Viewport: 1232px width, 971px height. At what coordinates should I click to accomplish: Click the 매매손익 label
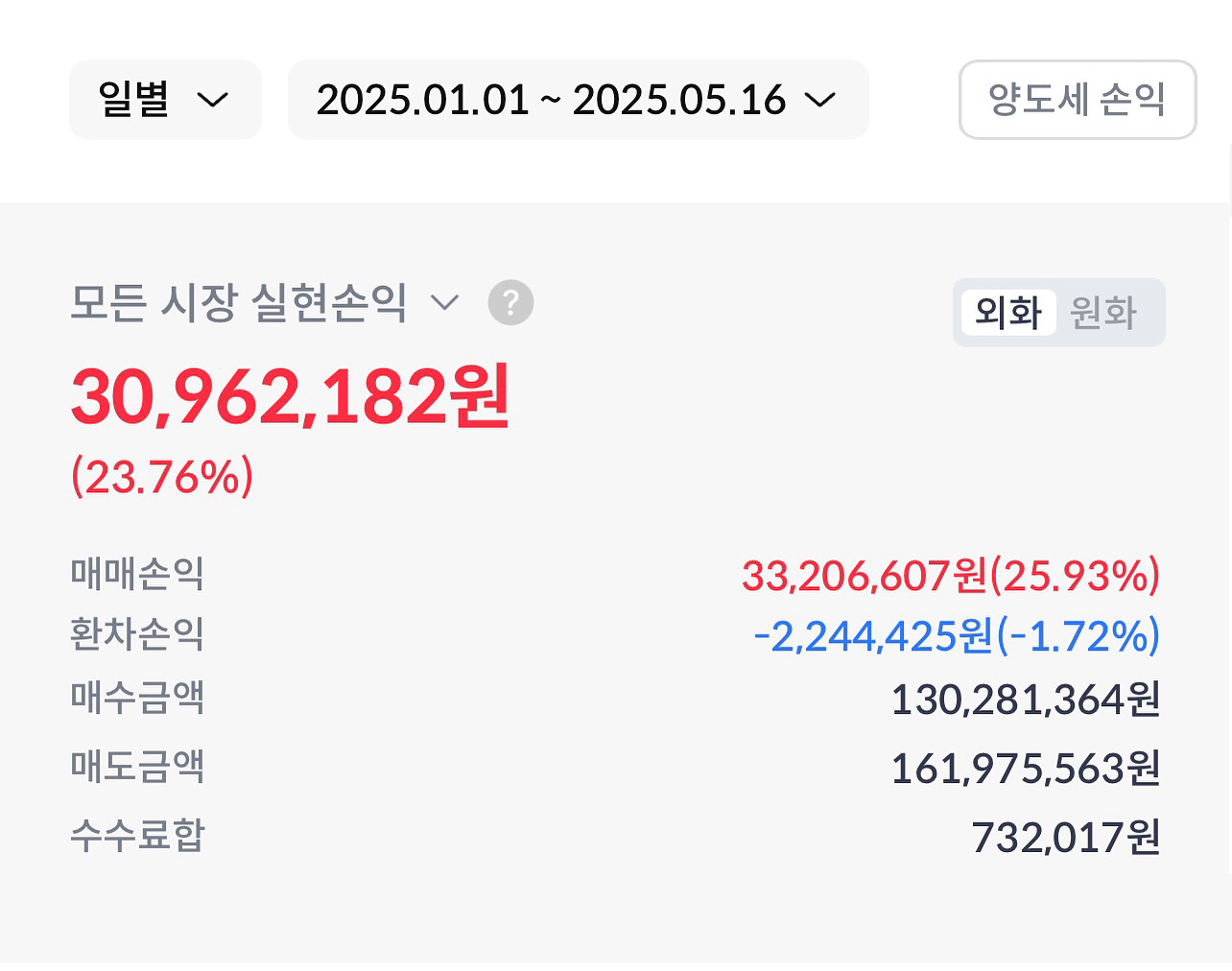(137, 574)
